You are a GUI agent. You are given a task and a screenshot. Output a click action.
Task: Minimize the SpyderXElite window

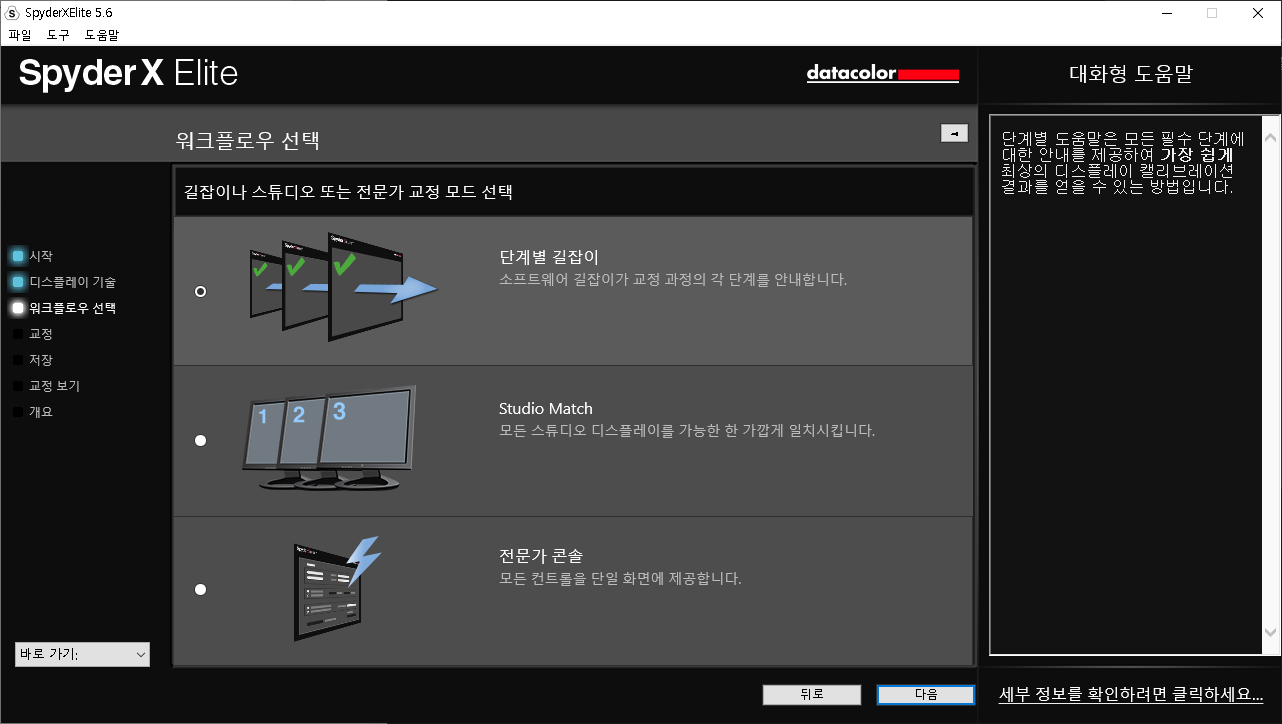tap(1167, 13)
